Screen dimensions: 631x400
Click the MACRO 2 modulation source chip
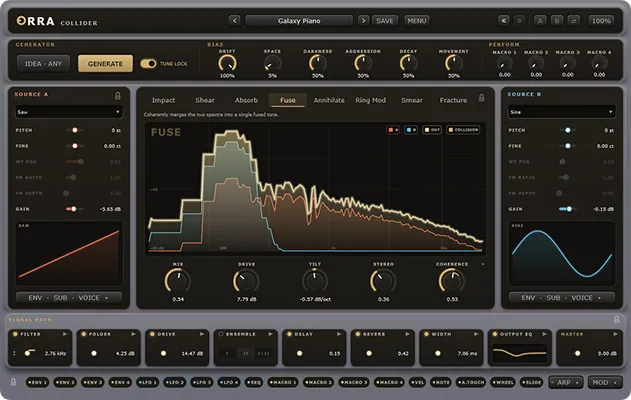318,382
